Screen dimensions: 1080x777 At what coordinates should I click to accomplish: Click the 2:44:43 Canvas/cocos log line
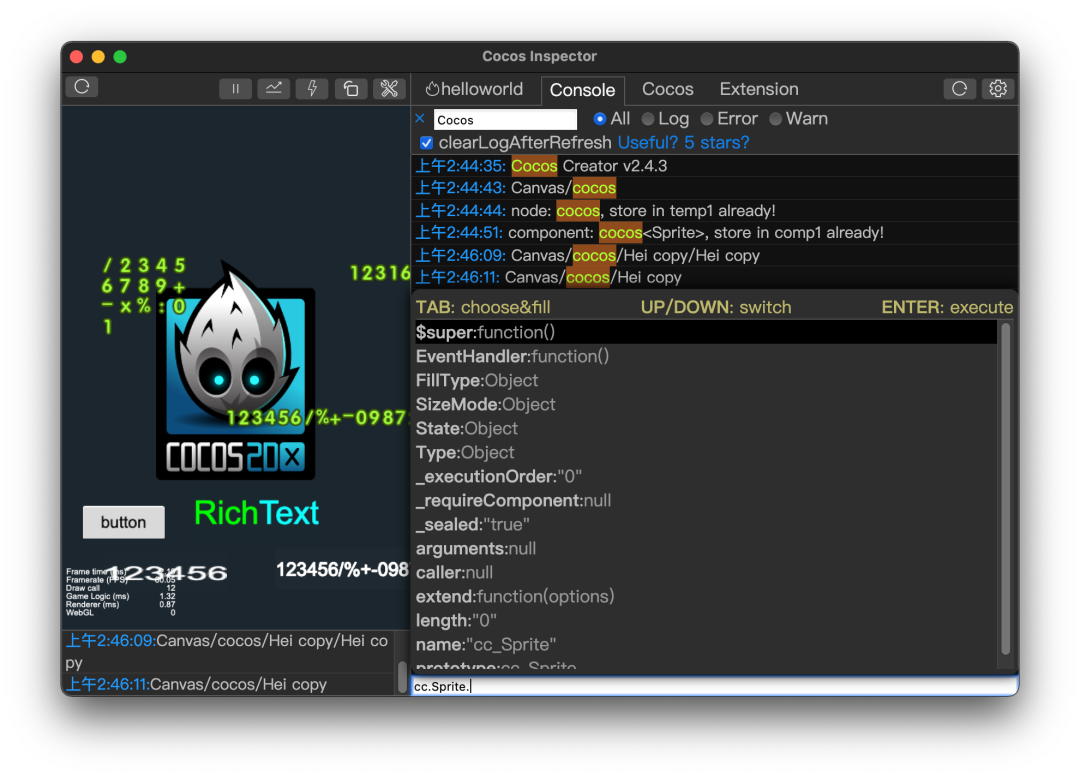pos(715,188)
